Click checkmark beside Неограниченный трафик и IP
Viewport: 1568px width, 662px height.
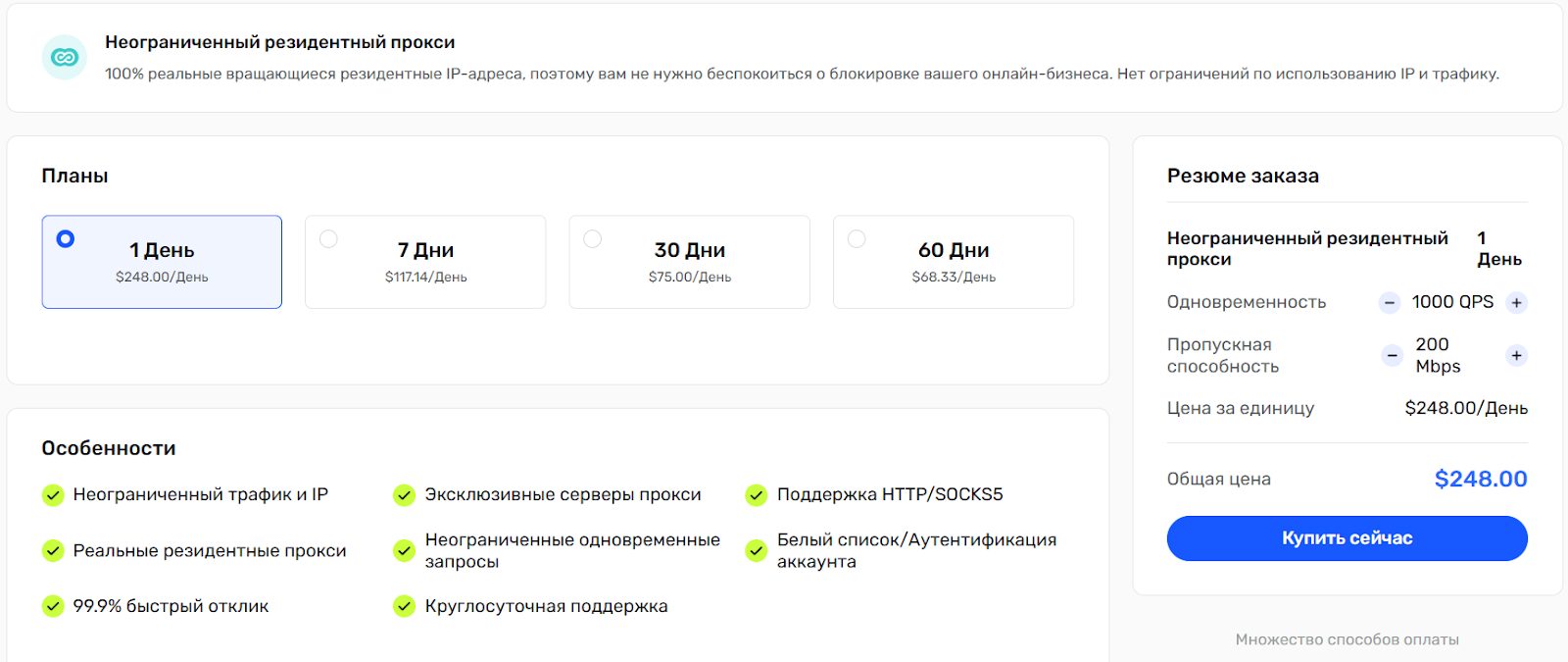coord(53,495)
